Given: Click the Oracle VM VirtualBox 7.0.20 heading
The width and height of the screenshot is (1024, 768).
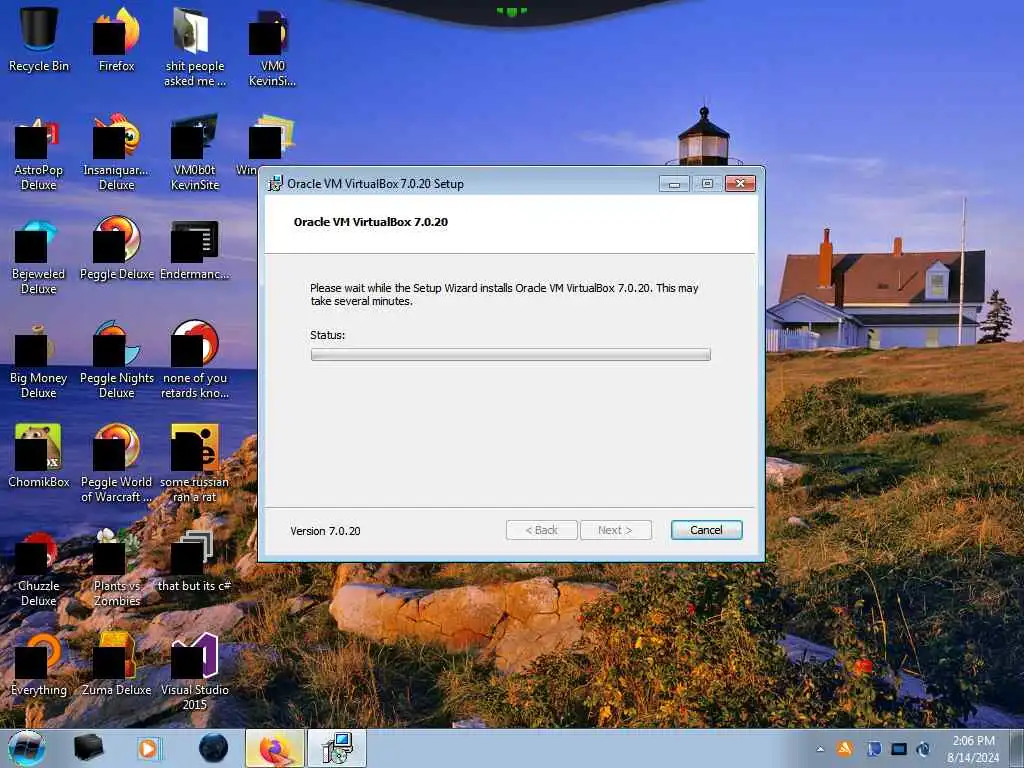Looking at the screenshot, I should (x=370, y=222).
